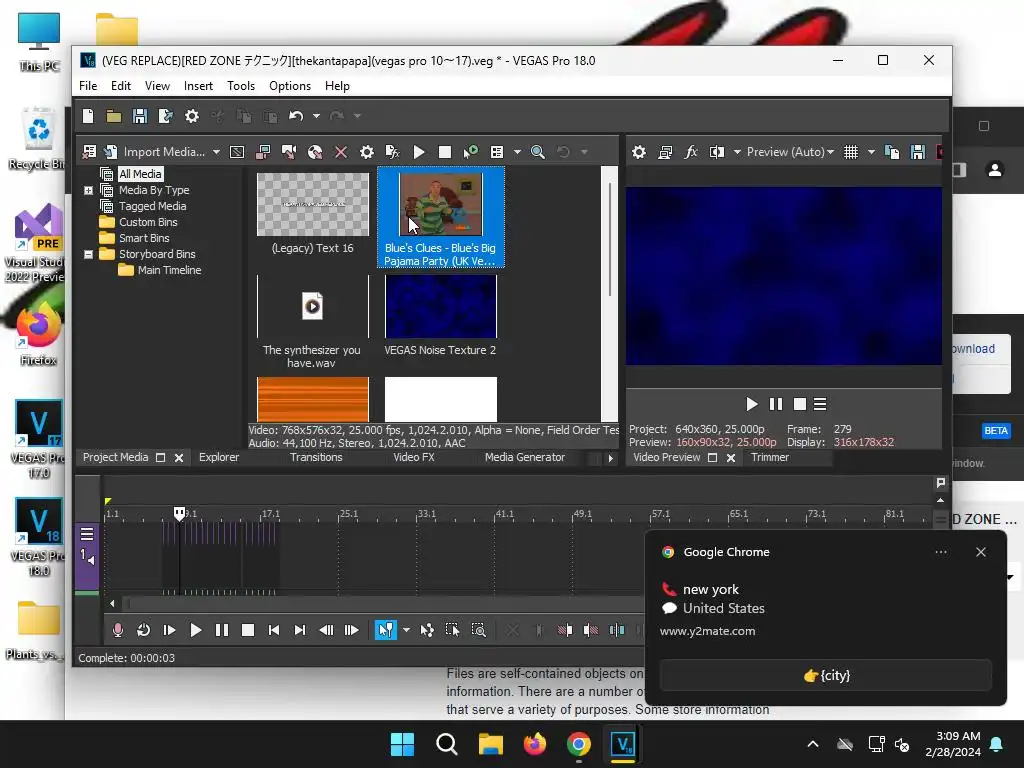The width and height of the screenshot is (1024, 768).
Task: Open Windows Start menu on taskbar
Action: [x=402, y=744]
